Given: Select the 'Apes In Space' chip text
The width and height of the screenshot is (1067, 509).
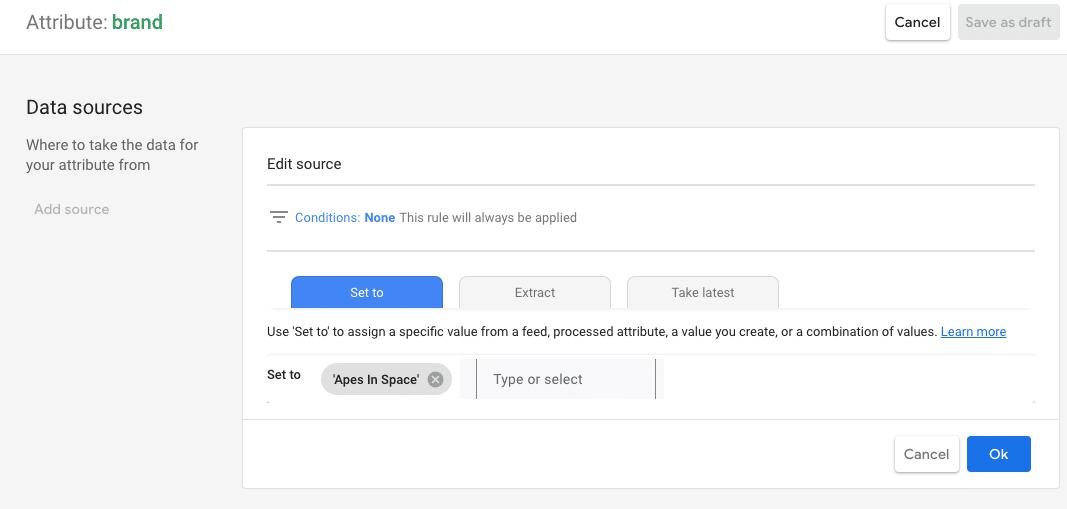Looking at the screenshot, I should (x=376, y=380).
